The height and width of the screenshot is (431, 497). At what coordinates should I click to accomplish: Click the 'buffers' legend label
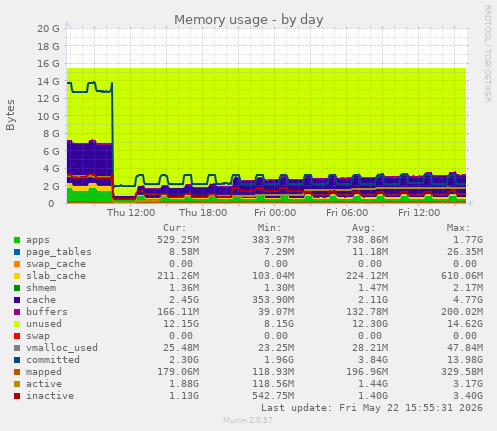[x=47, y=312]
